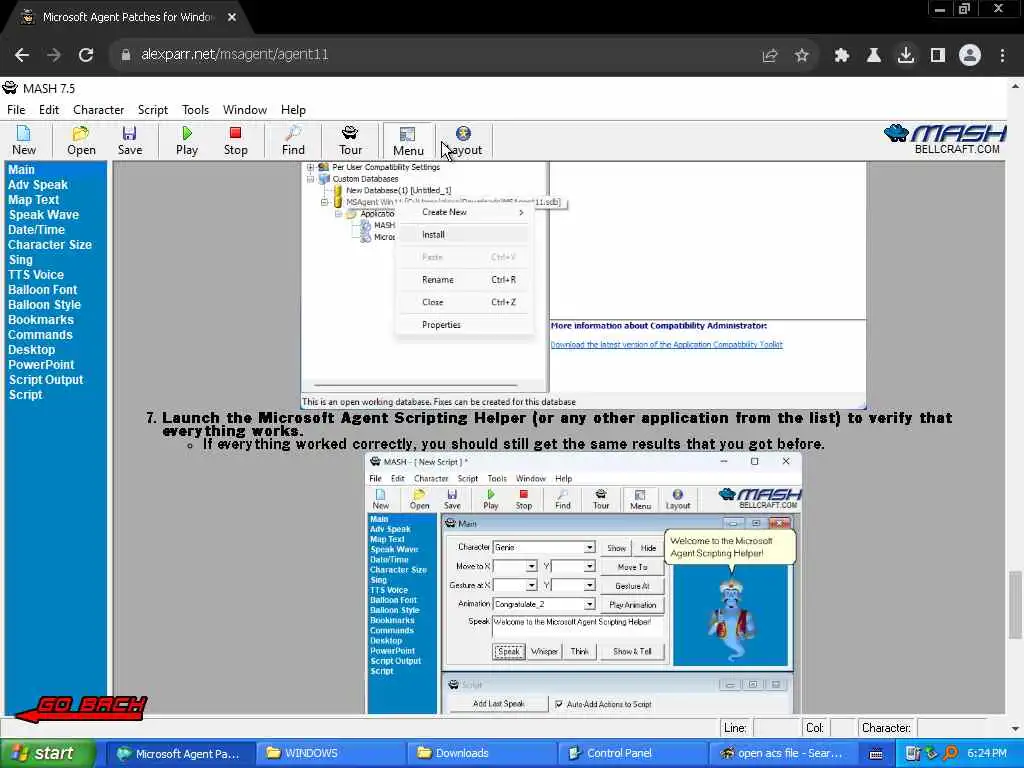Open the Chrome downloads icon
This screenshot has width=1024, height=768.
[x=906, y=56]
